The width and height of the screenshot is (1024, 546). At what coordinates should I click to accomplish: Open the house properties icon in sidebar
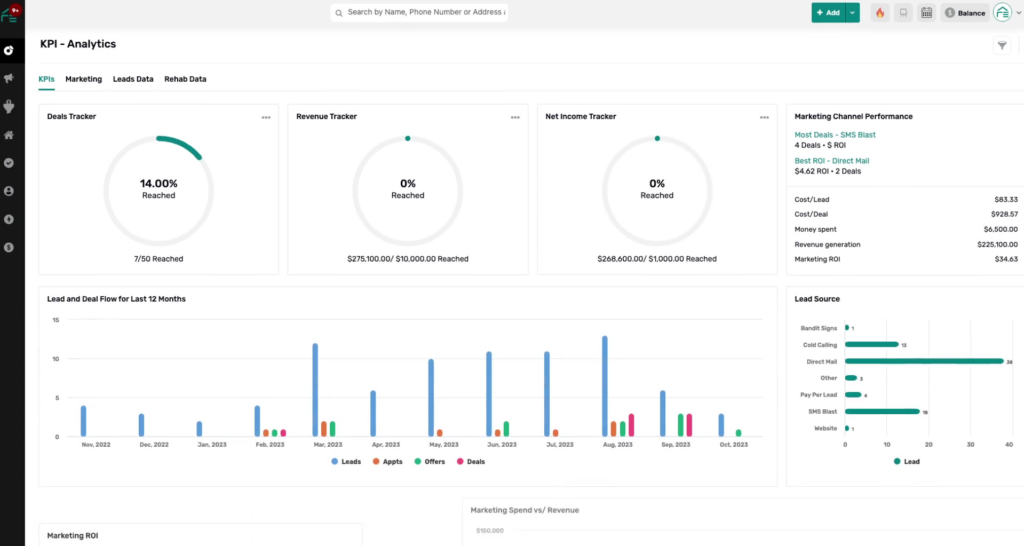(9, 135)
